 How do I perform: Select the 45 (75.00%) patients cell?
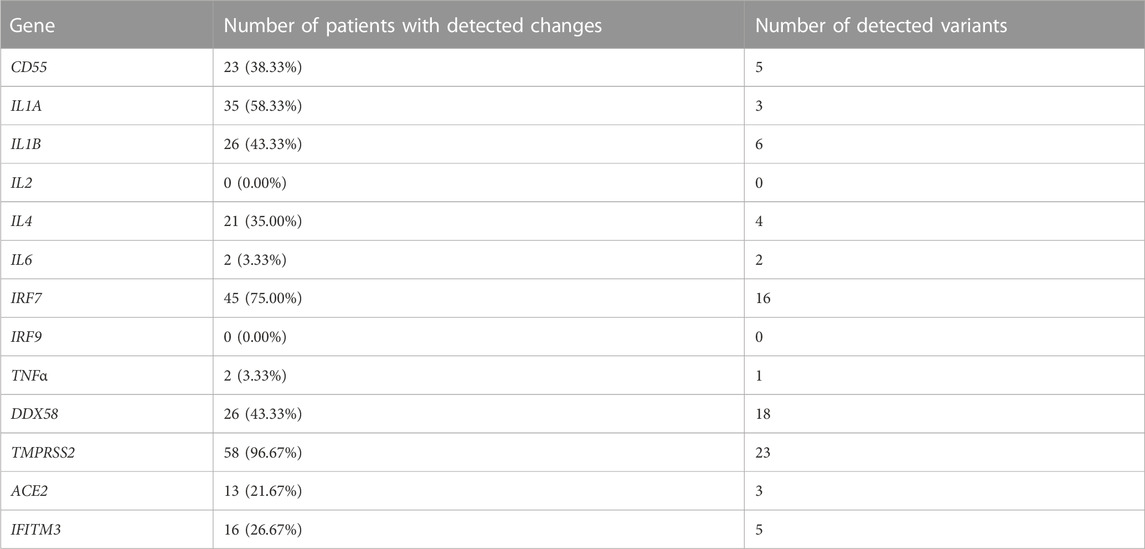click(264, 298)
